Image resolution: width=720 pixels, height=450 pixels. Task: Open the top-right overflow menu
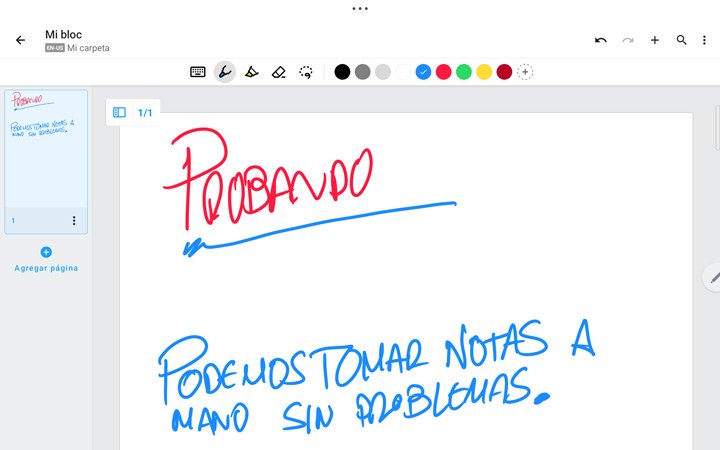tap(705, 40)
